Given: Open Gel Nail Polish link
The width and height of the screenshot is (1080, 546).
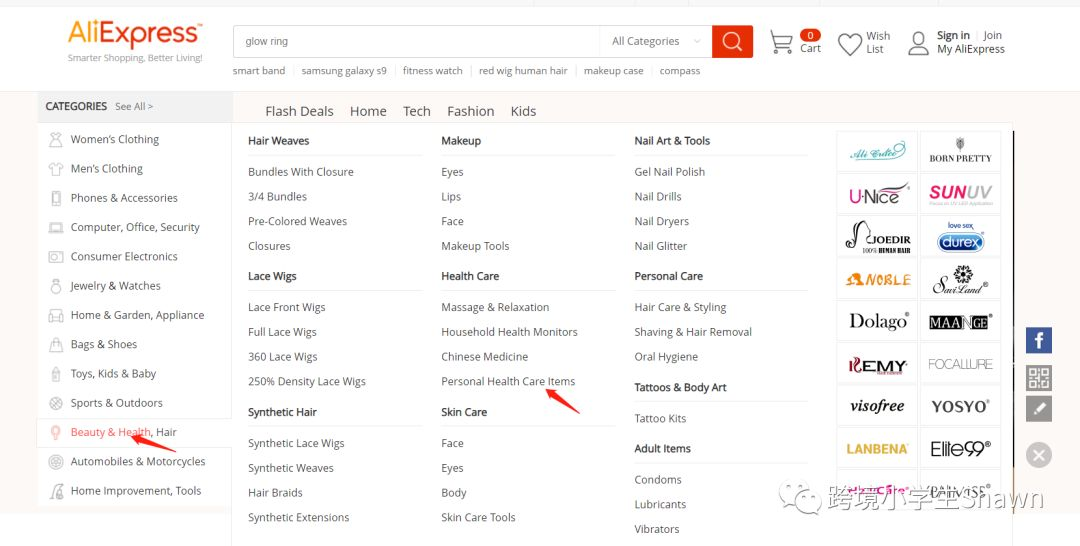Looking at the screenshot, I should (x=669, y=172).
